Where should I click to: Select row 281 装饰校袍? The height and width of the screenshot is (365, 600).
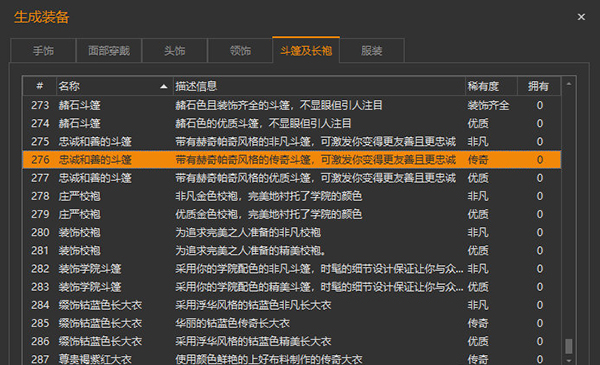point(292,251)
